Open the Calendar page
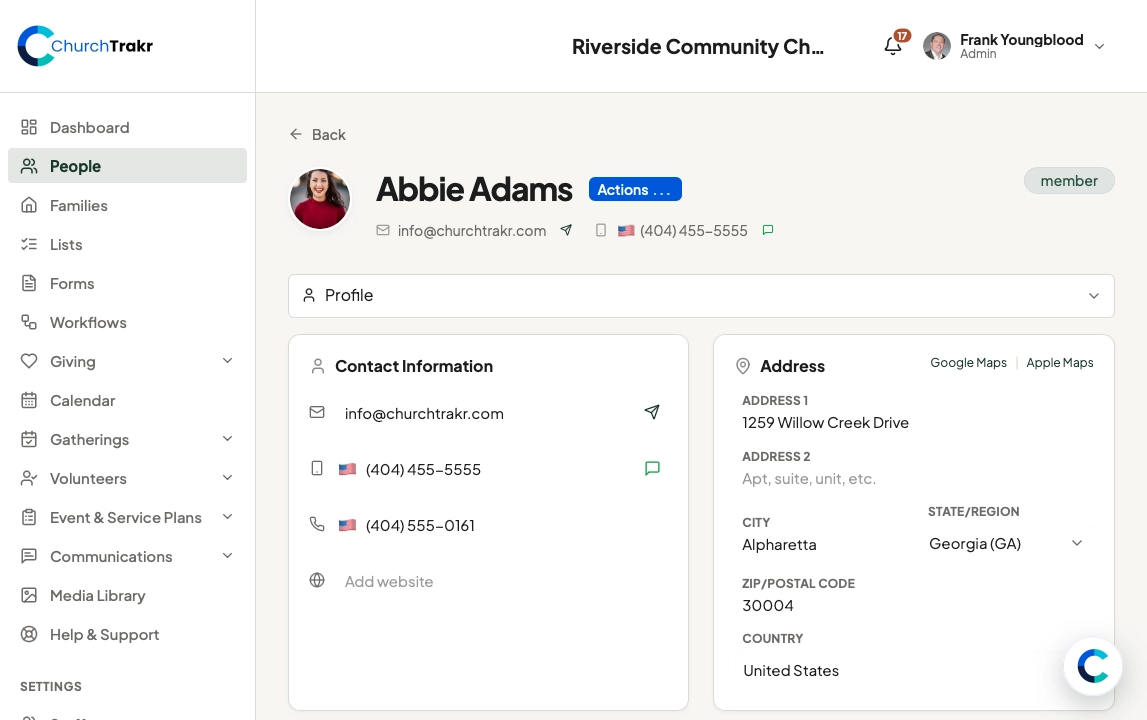 tap(127, 400)
